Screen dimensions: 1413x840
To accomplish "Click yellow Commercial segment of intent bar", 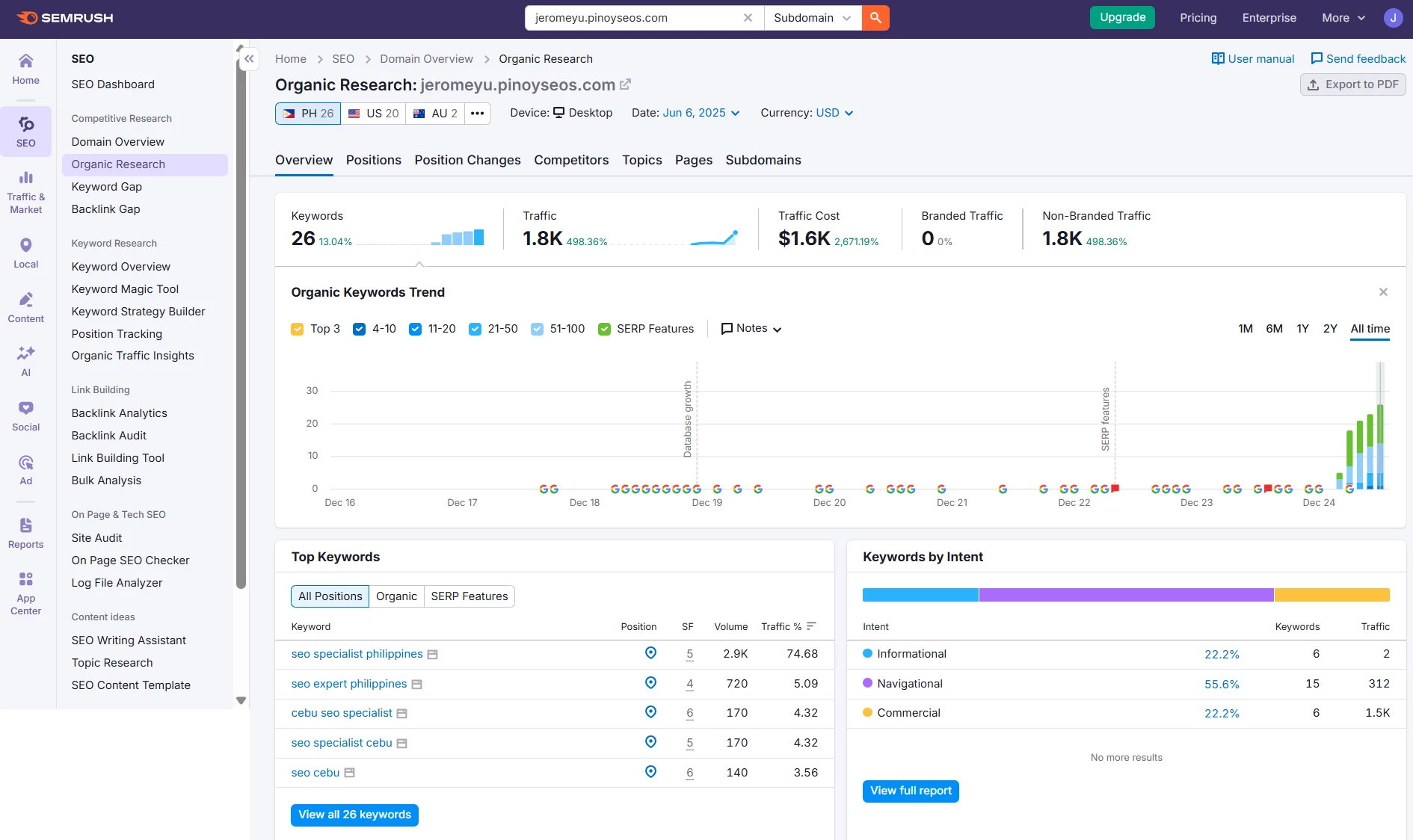I will point(1332,595).
